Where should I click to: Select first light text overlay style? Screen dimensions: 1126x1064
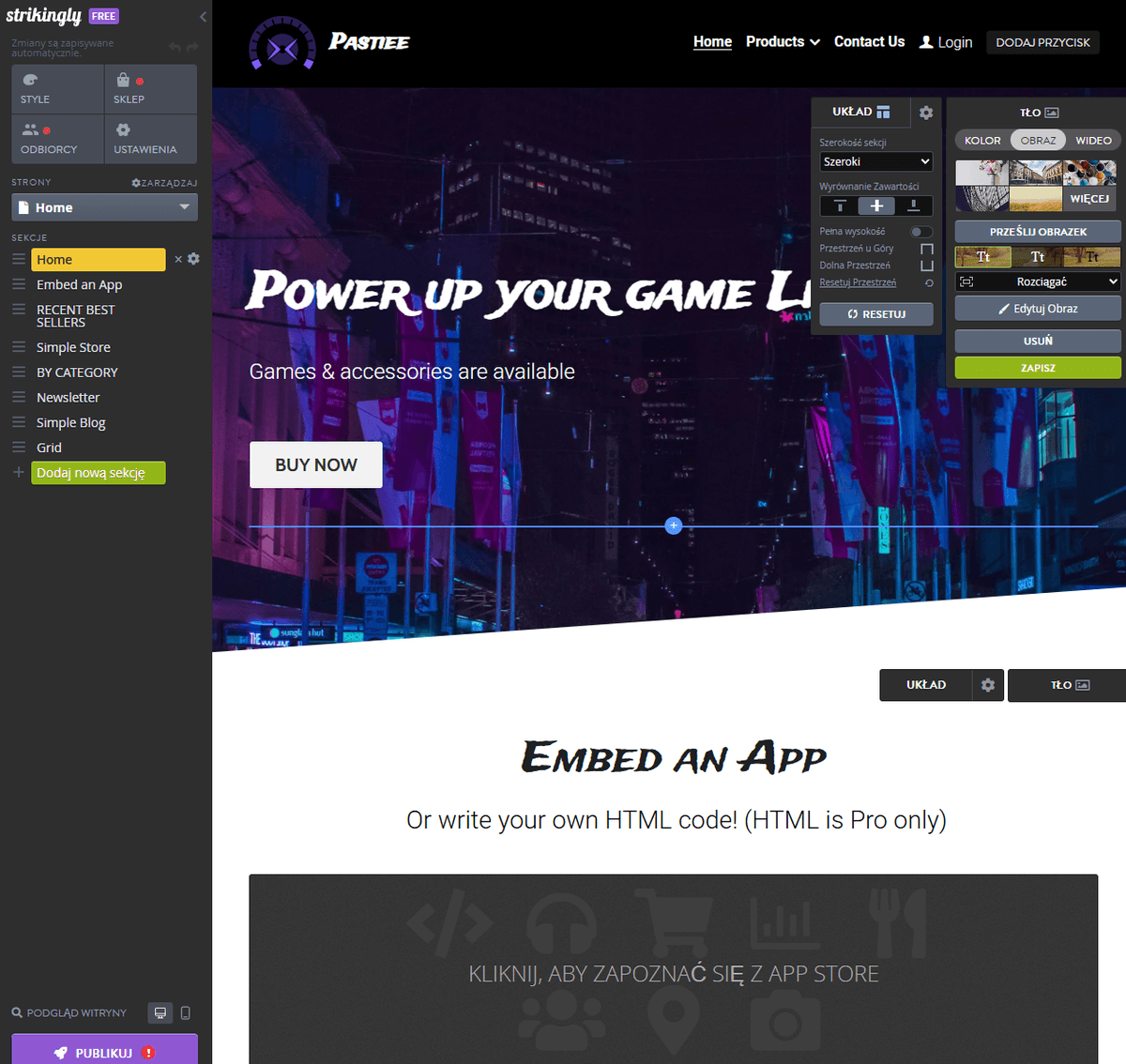click(x=982, y=257)
